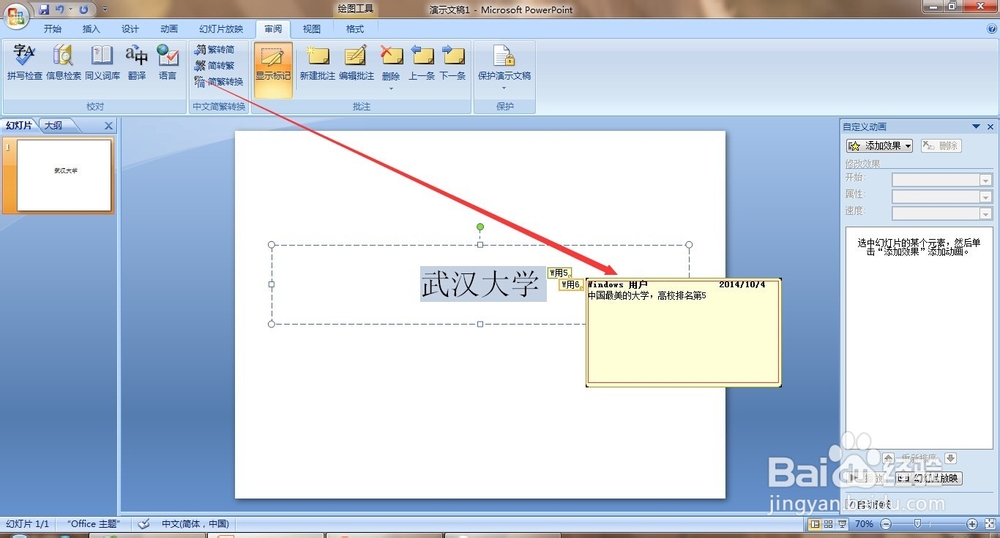This screenshot has width=1000, height=538.
Task: Click the green rotation handle of text box
Action: tap(480, 227)
